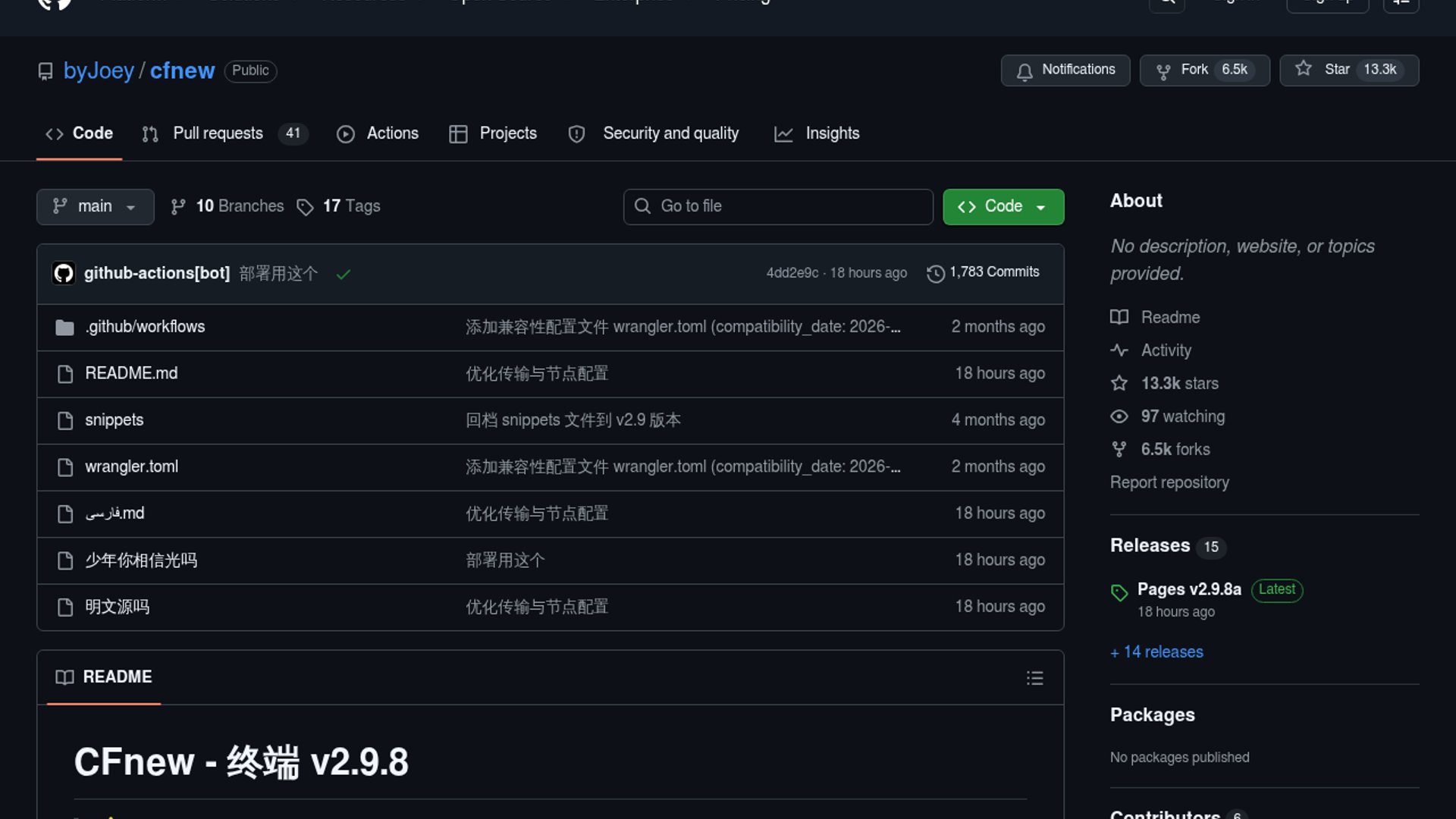Open the snippets file

click(x=115, y=420)
